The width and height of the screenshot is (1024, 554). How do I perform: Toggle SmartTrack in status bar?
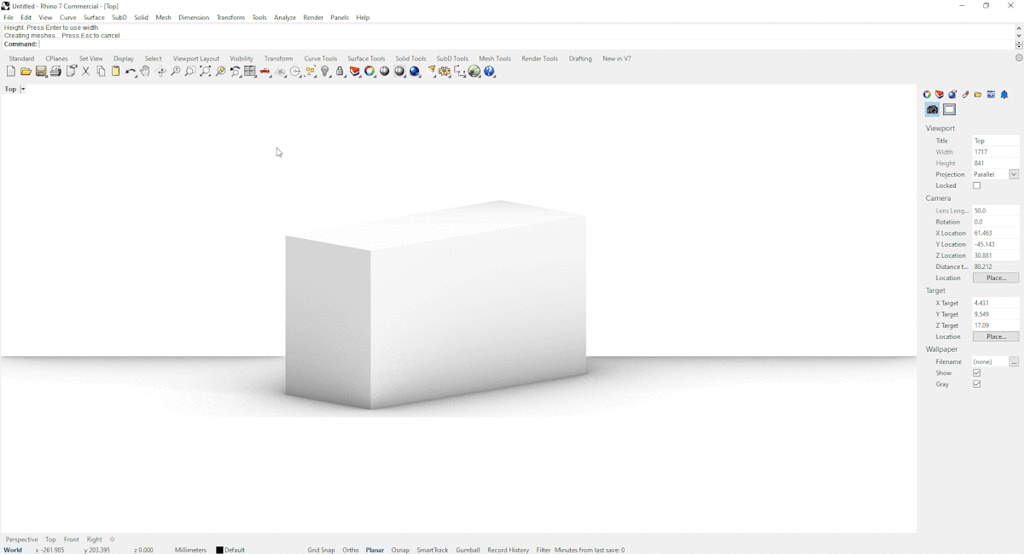coord(432,550)
